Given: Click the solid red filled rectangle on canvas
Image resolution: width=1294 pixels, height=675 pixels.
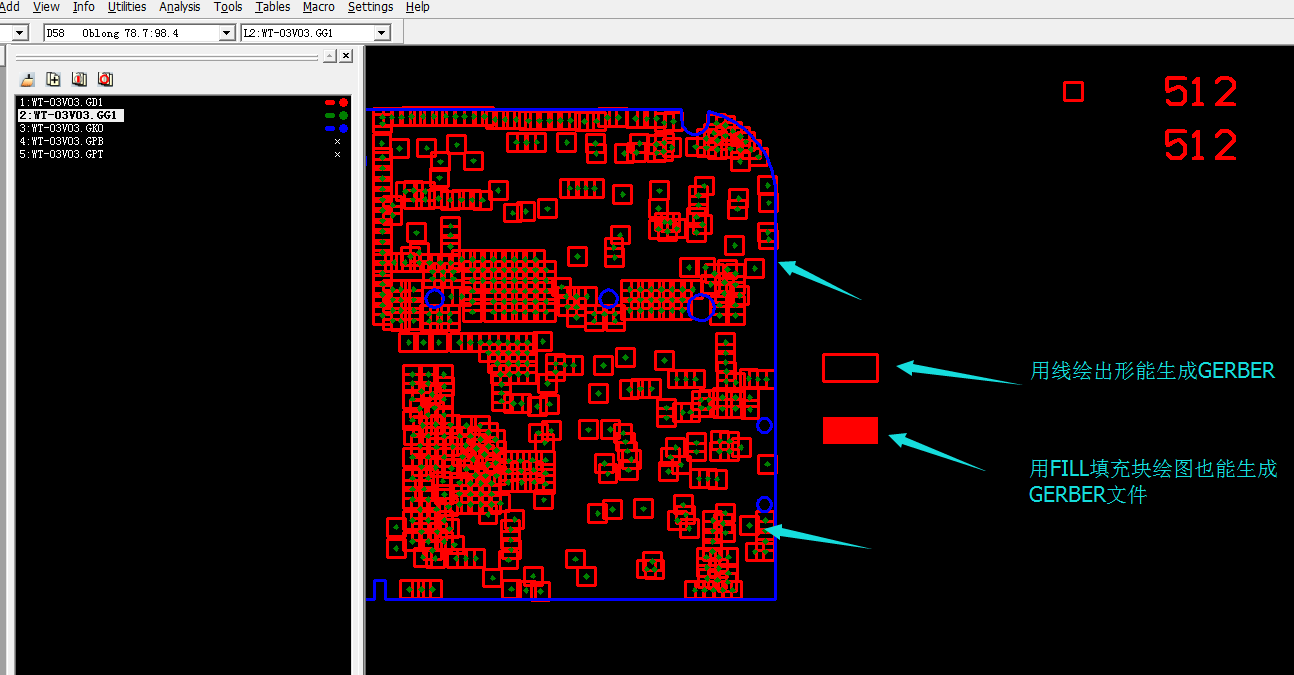Looking at the screenshot, I should coord(850,430).
